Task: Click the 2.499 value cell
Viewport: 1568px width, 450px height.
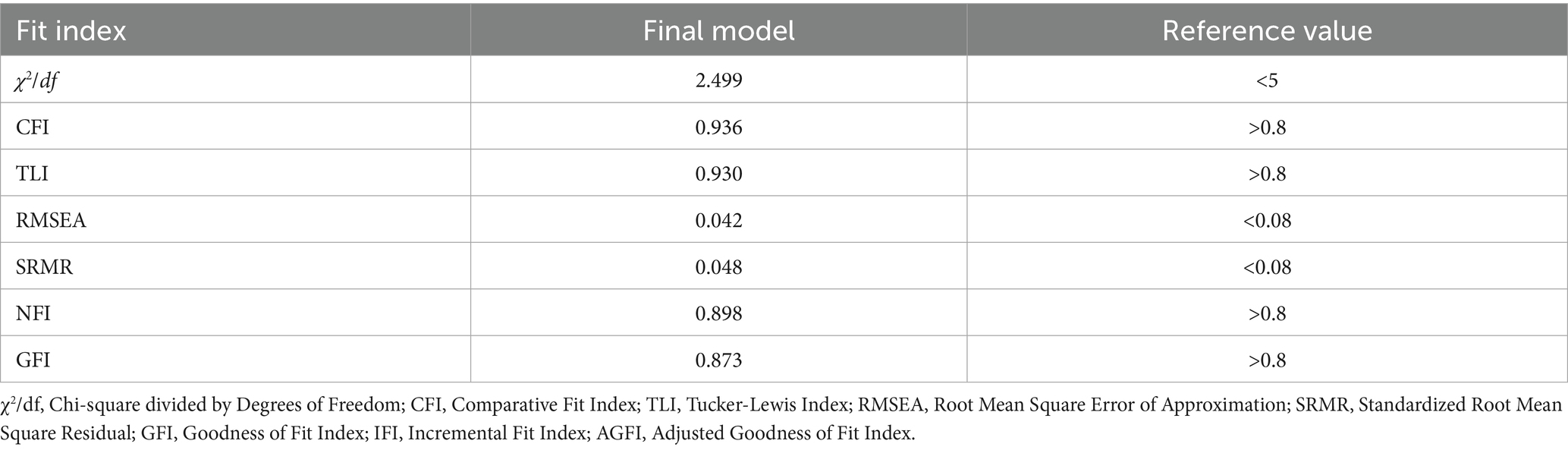Action: point(718,80)
